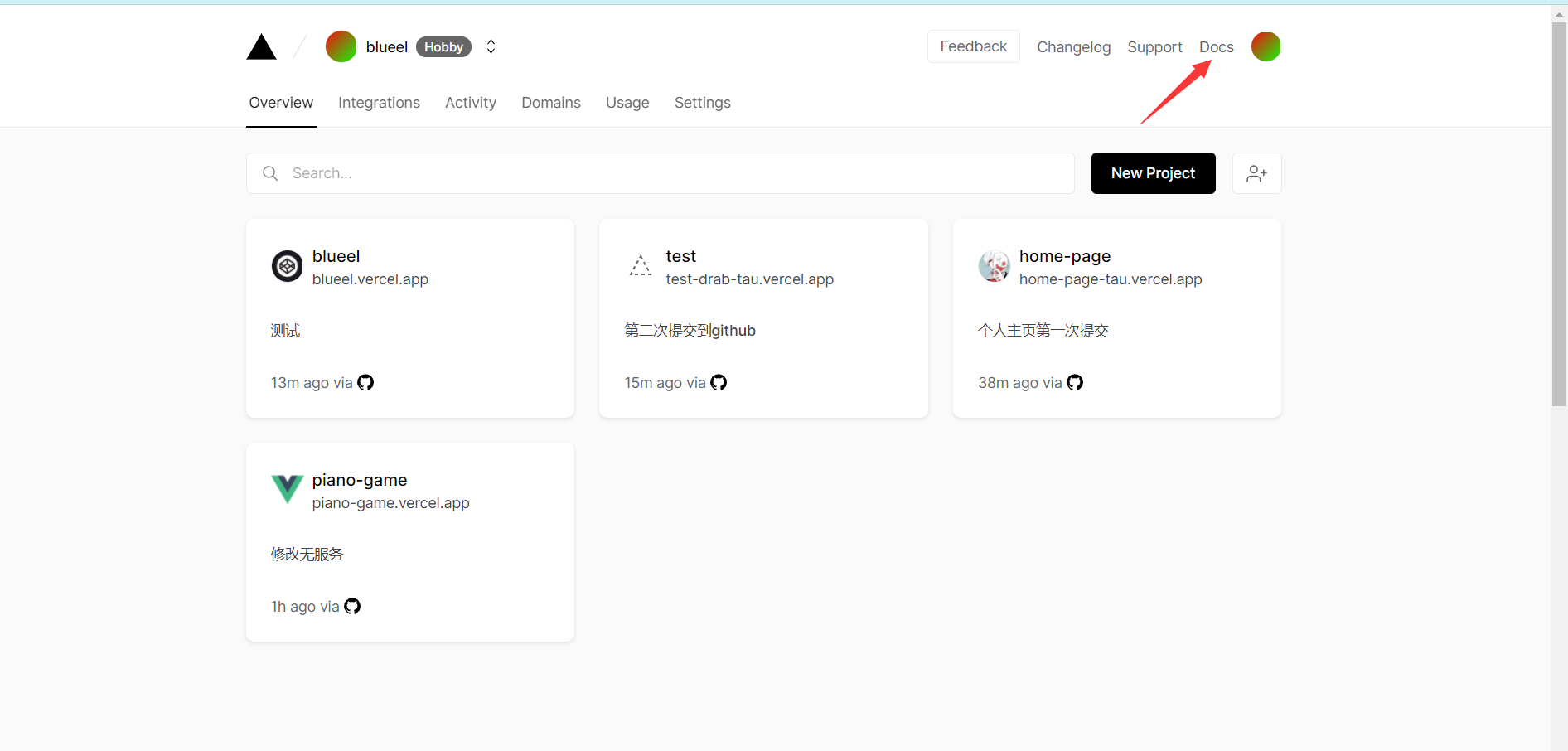This screenshot has height=751, width=1568.
Task: Click the page vertical scrollbar thumb
Action: tap(1559, 214)
